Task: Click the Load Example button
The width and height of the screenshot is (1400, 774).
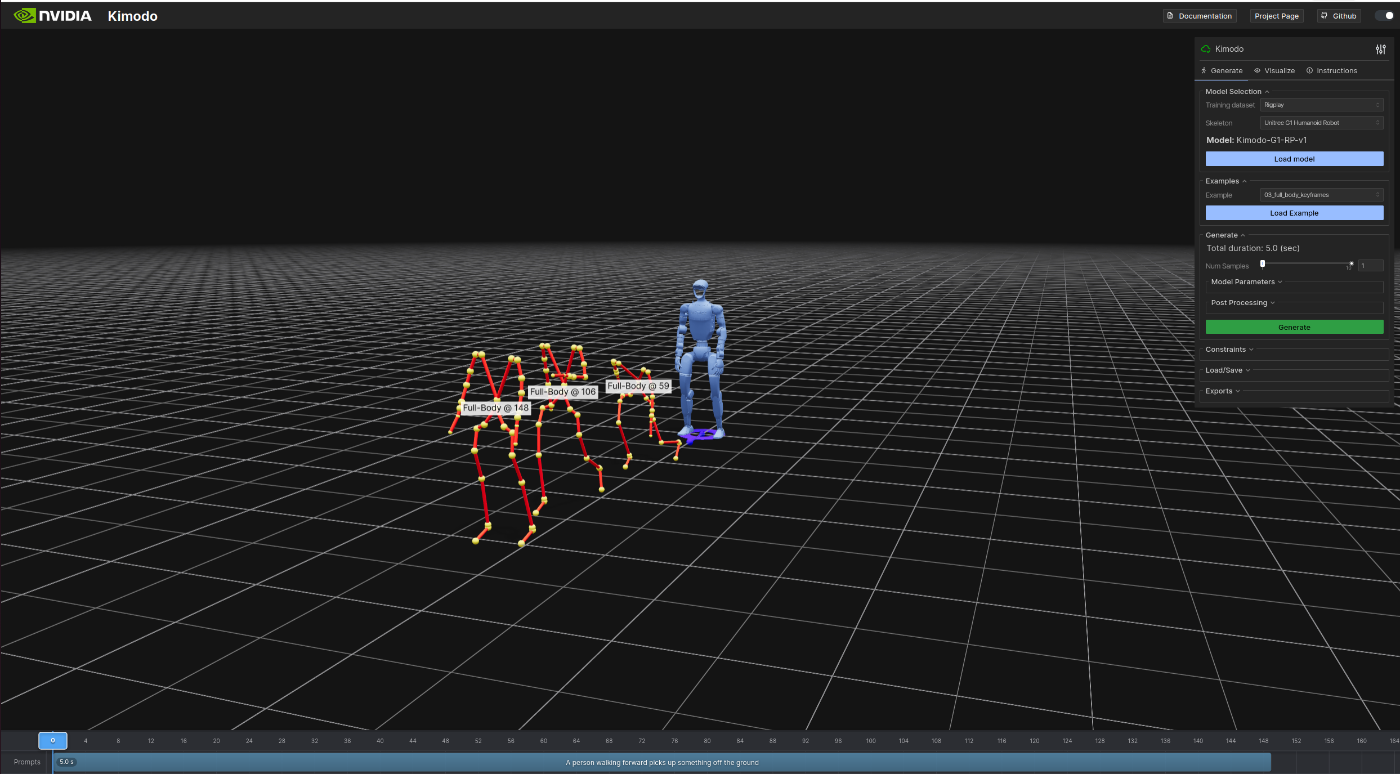Action: [1294, 213]
